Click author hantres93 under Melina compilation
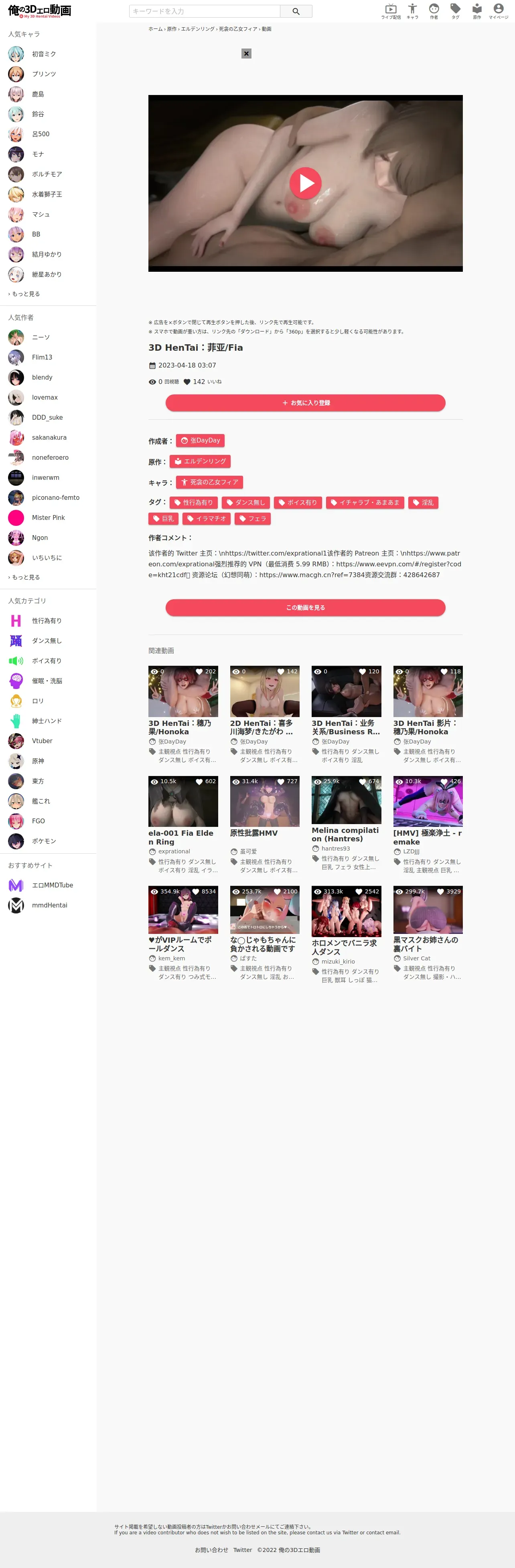Image resolution: width=515 pixels, height=1568 pixels. pos(335,849)
